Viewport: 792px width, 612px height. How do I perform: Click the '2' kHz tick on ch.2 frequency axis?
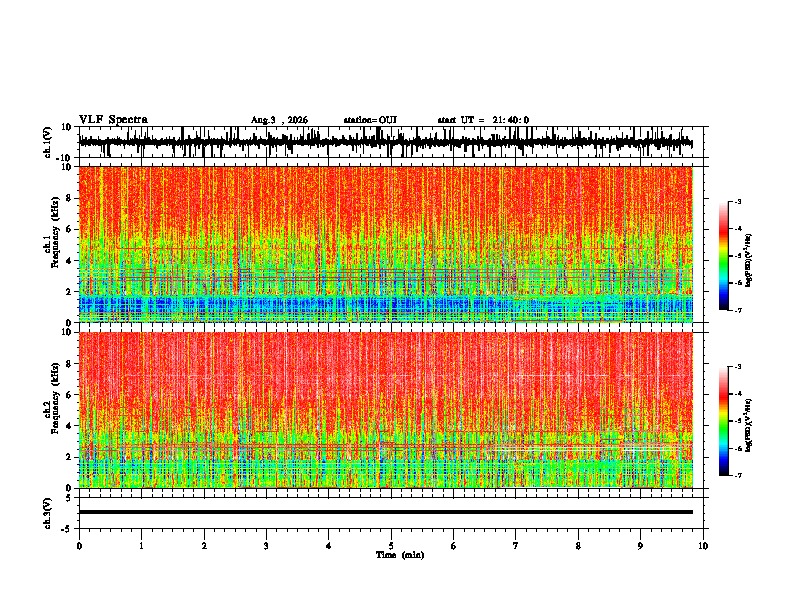[69, 457]
